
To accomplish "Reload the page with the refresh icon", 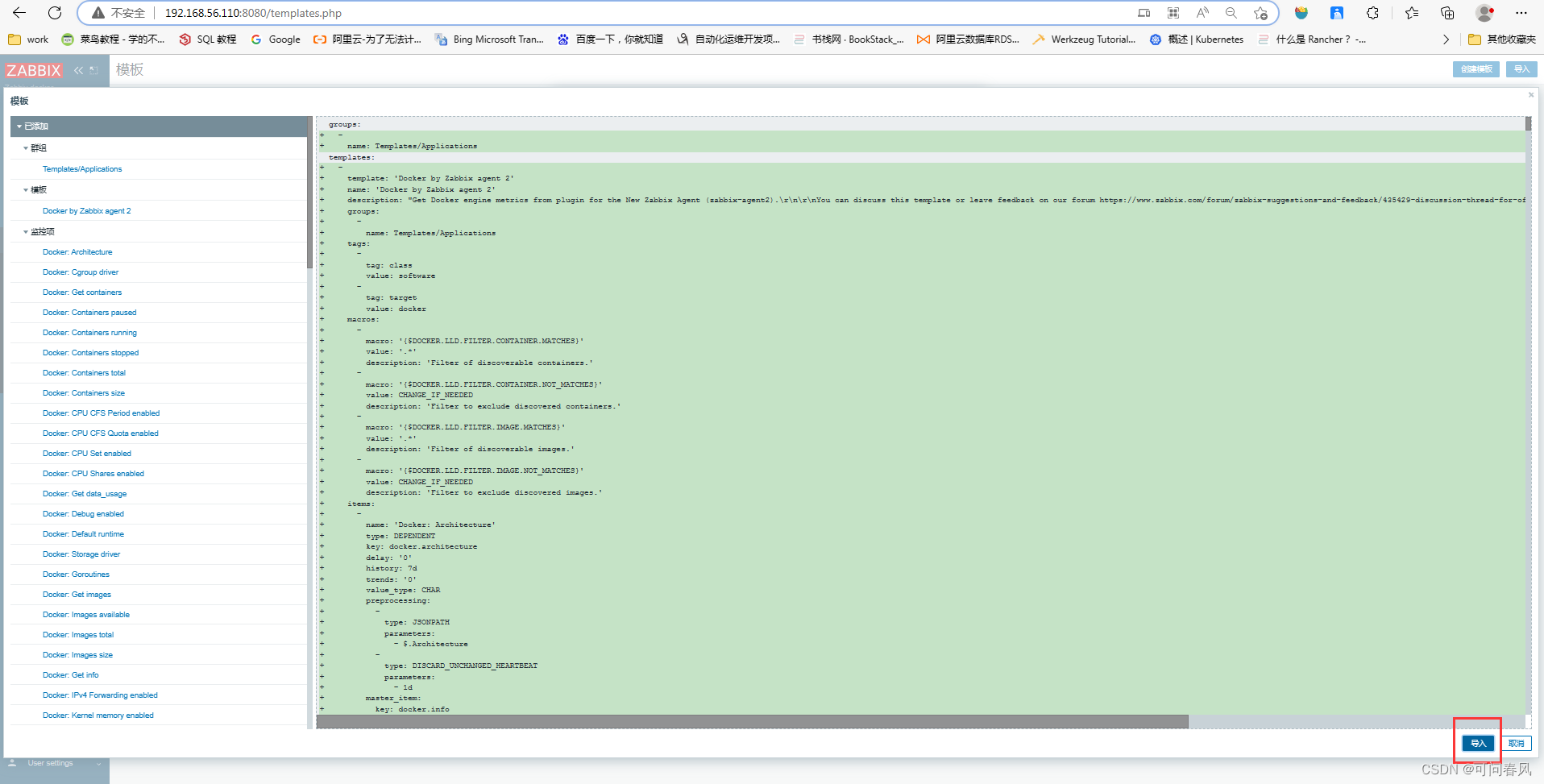I will point(55,13).
